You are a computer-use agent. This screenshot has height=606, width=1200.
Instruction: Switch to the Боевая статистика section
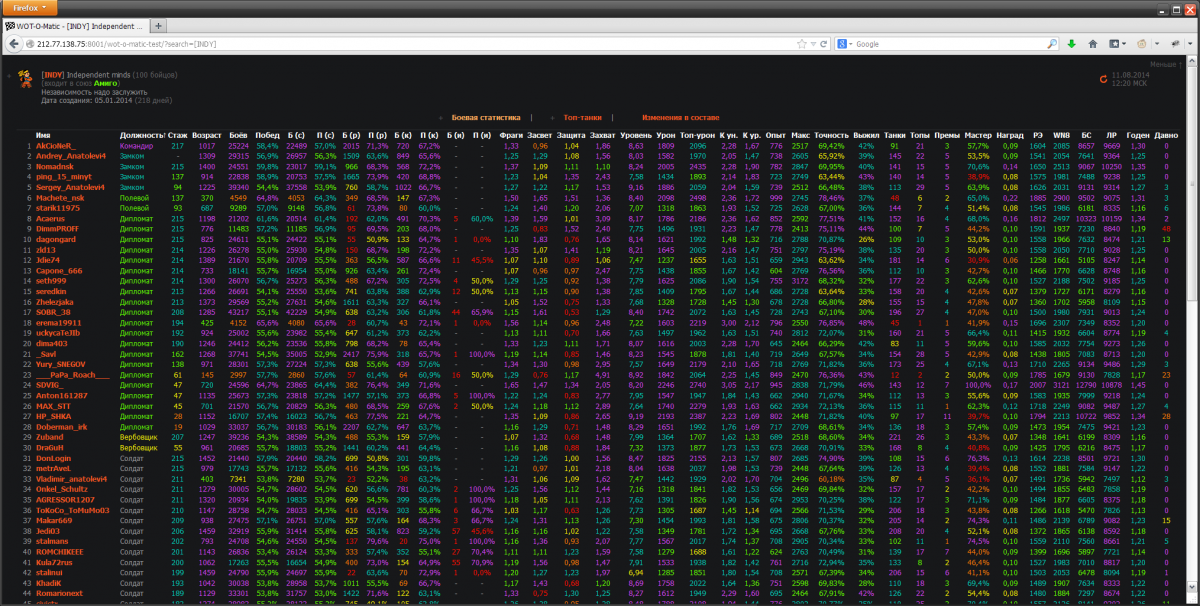[x=485, y=118]
